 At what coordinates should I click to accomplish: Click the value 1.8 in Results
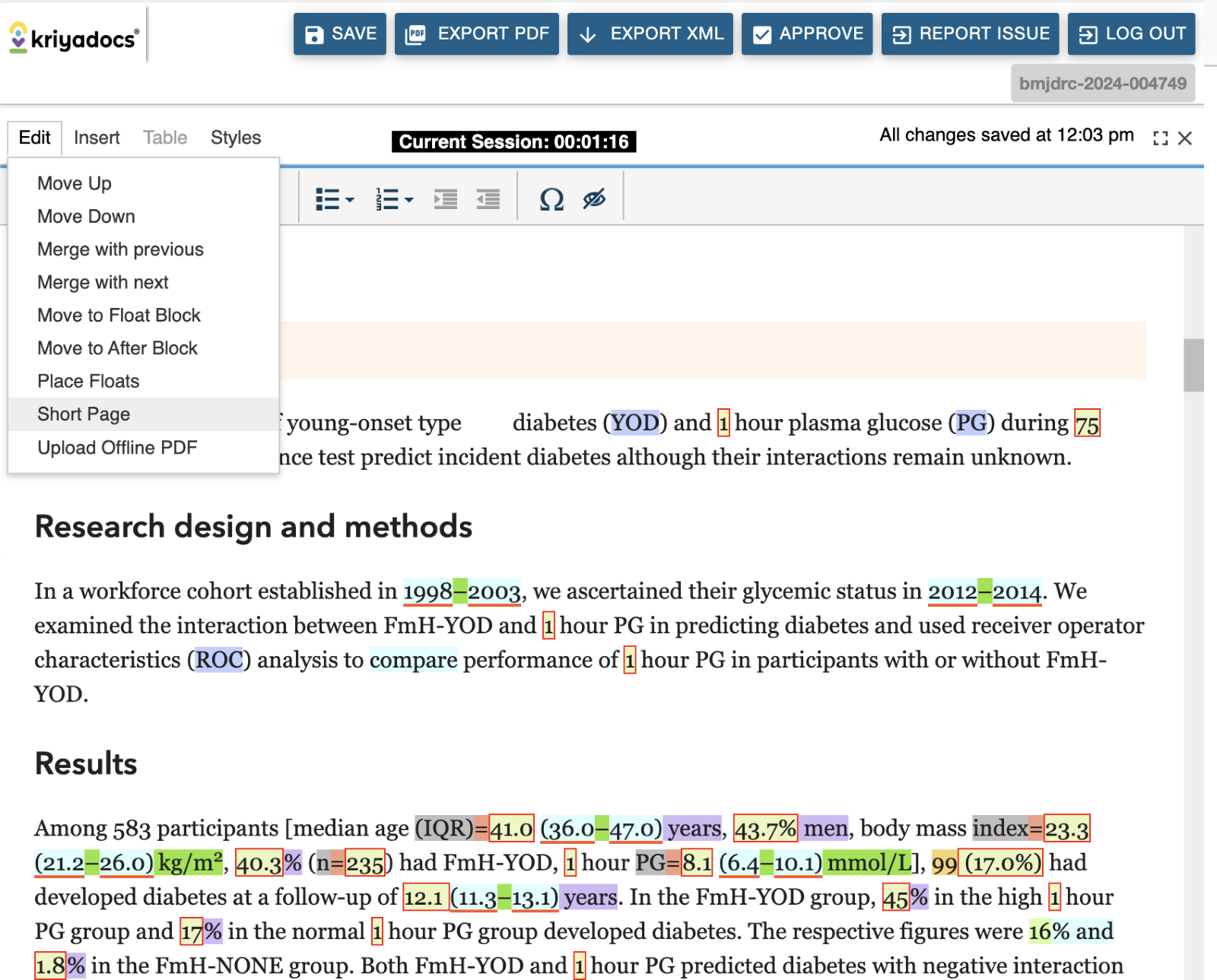pyautogui.click(x=50, y=966)
